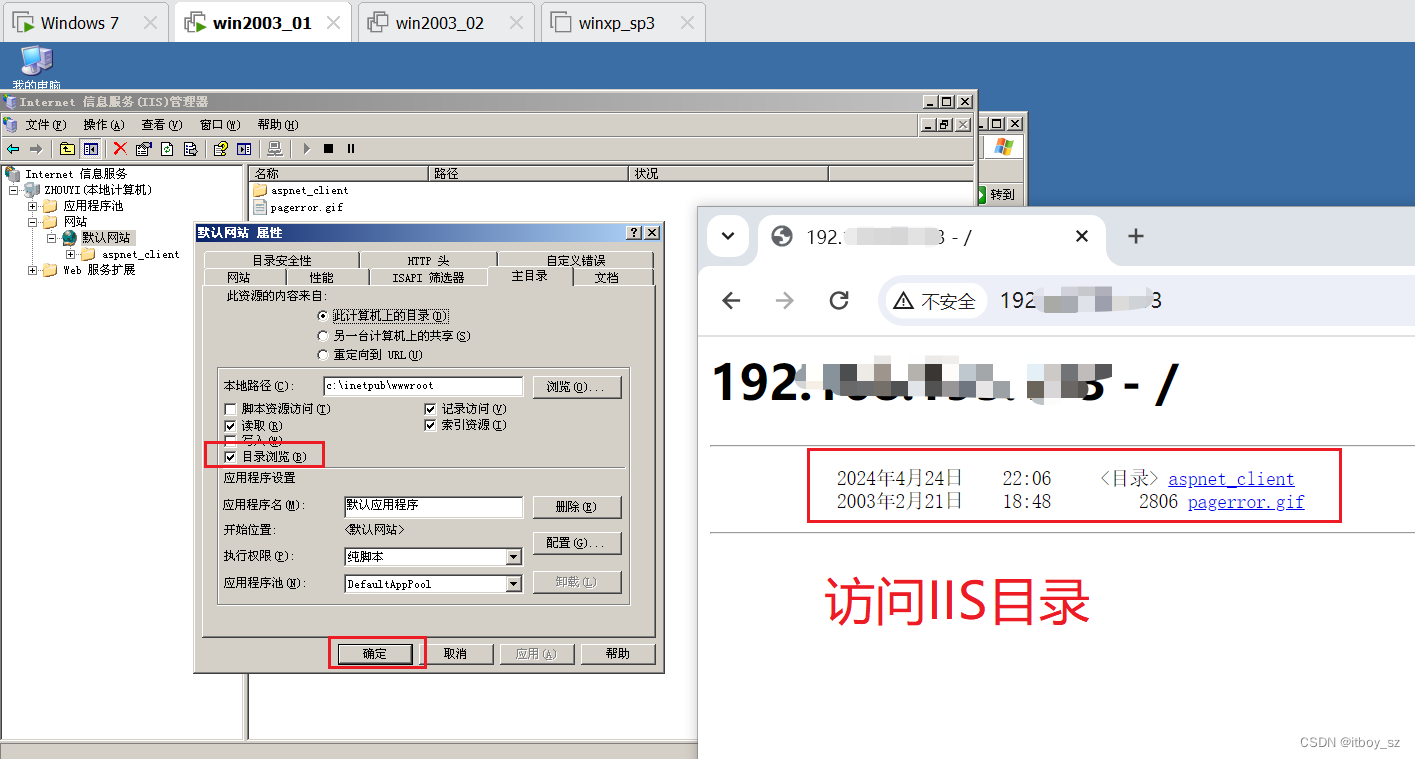Click the 确定 button

pos(374,654)
